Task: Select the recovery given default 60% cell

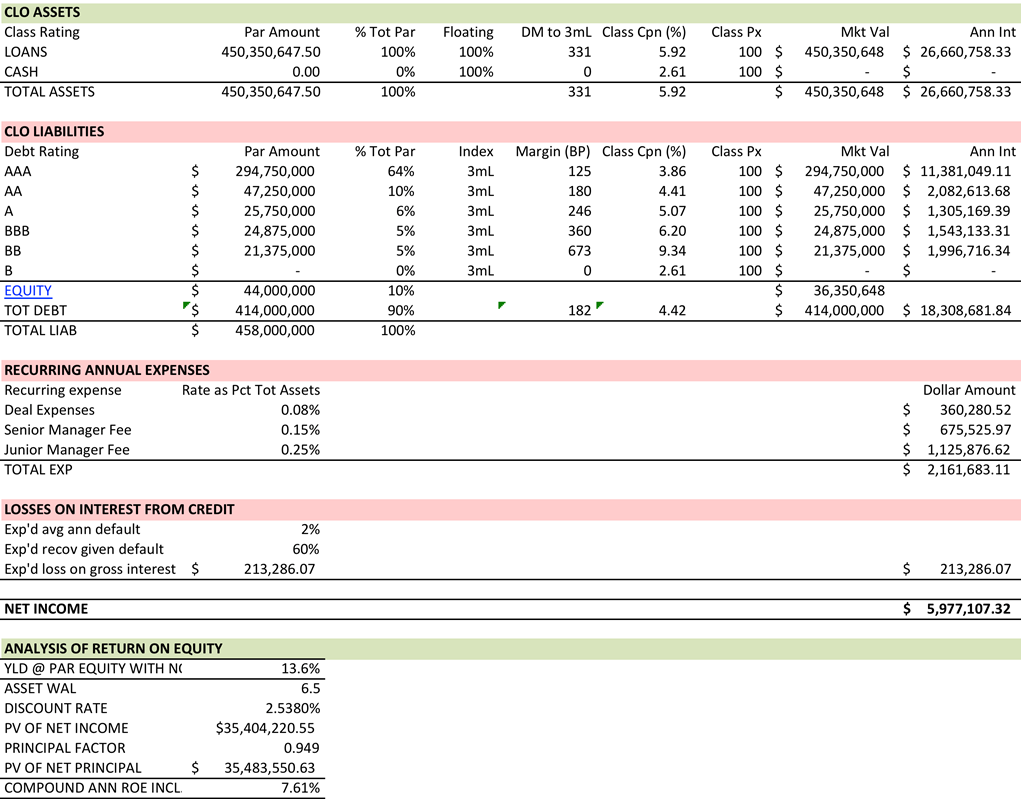Action: [x=305, y=549]
